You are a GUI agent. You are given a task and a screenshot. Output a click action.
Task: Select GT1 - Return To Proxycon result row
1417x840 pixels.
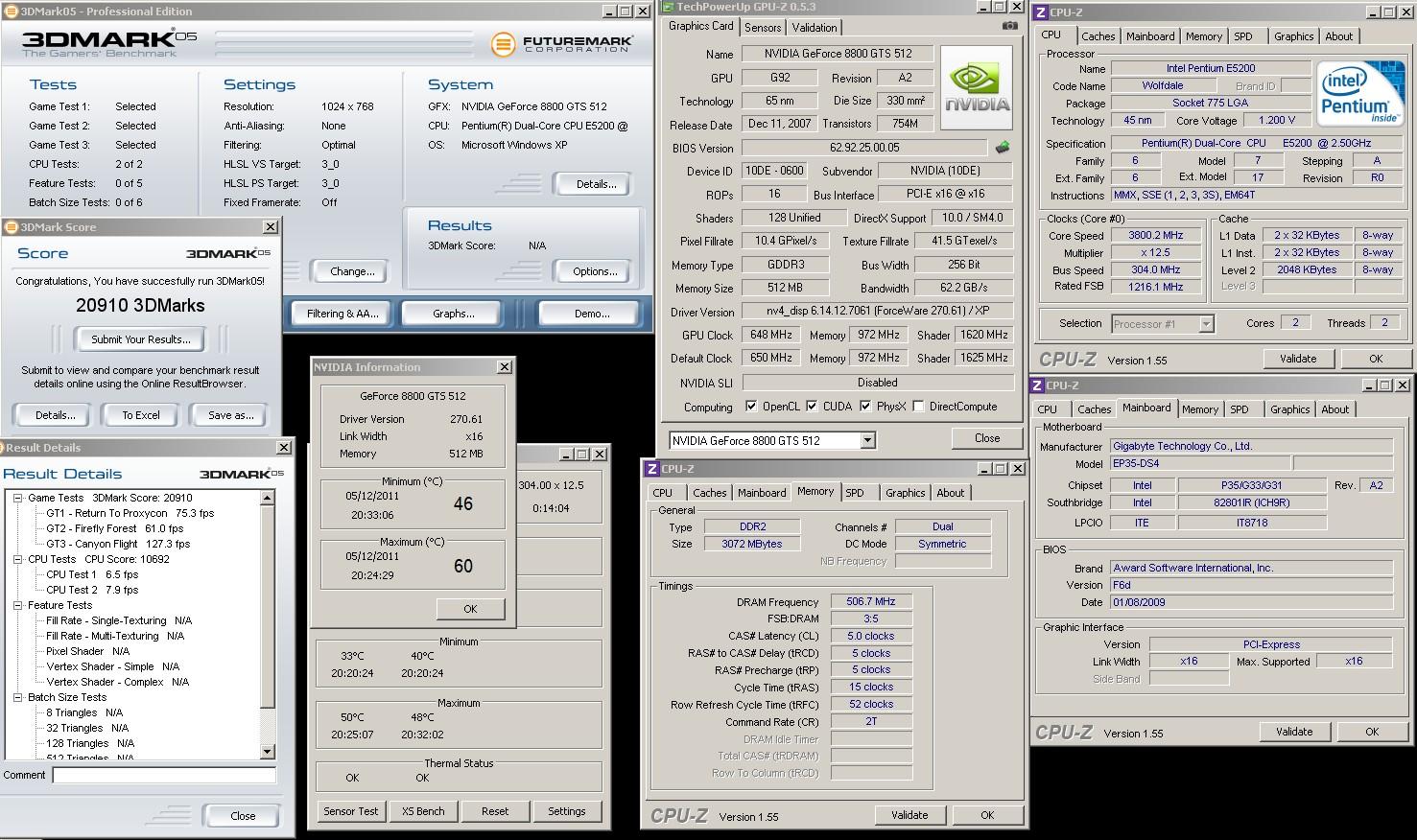pyautogui.click(x=130, y=513)
